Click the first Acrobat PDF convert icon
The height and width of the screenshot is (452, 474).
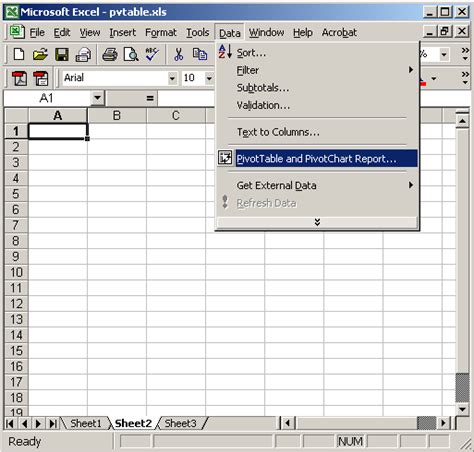[x=19, y=78]
